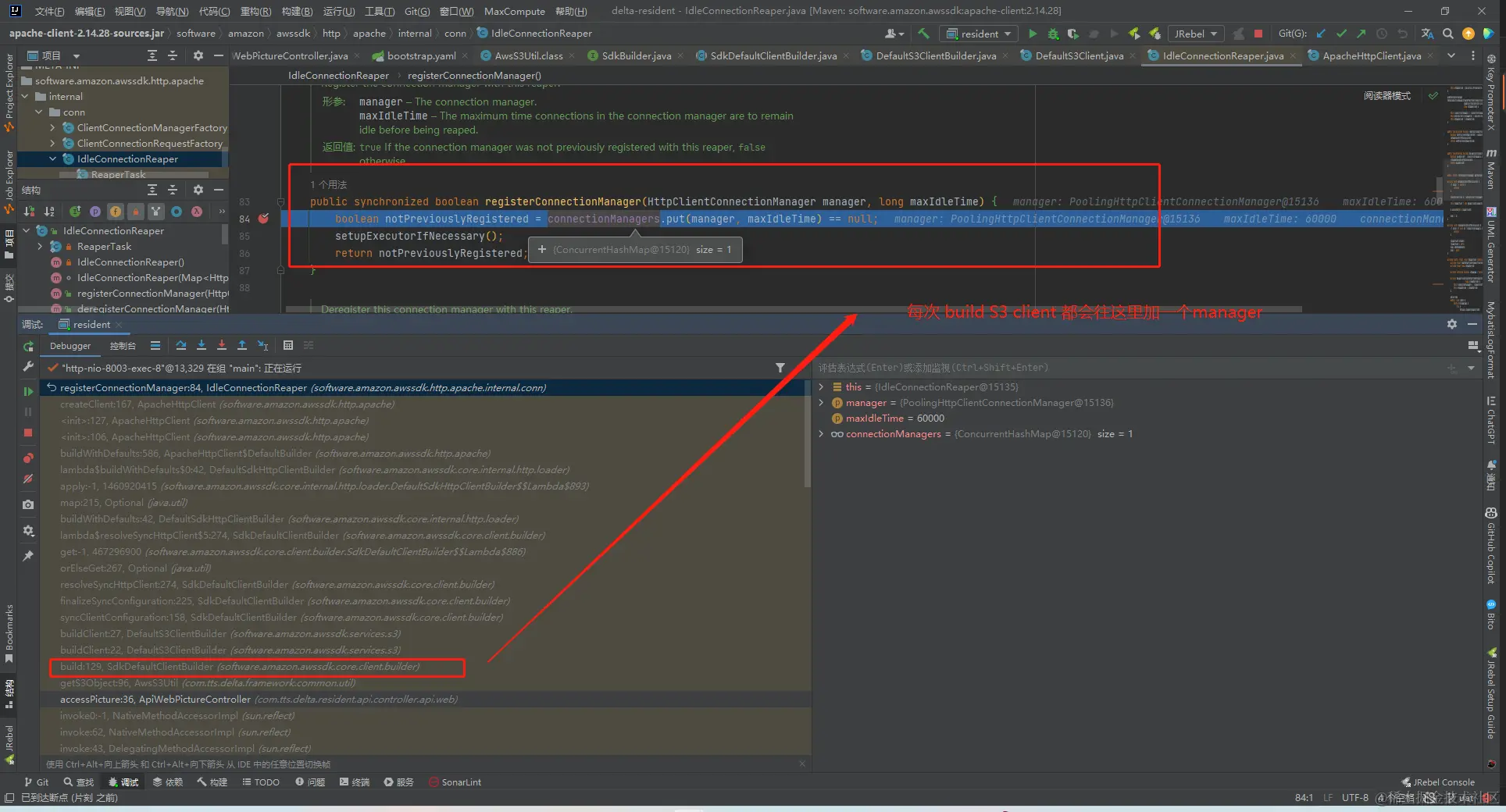Screen dimensions: 1506x812
Task: Toggle Sort Alphabetically in the Structure panel
Action: point(49,211)
